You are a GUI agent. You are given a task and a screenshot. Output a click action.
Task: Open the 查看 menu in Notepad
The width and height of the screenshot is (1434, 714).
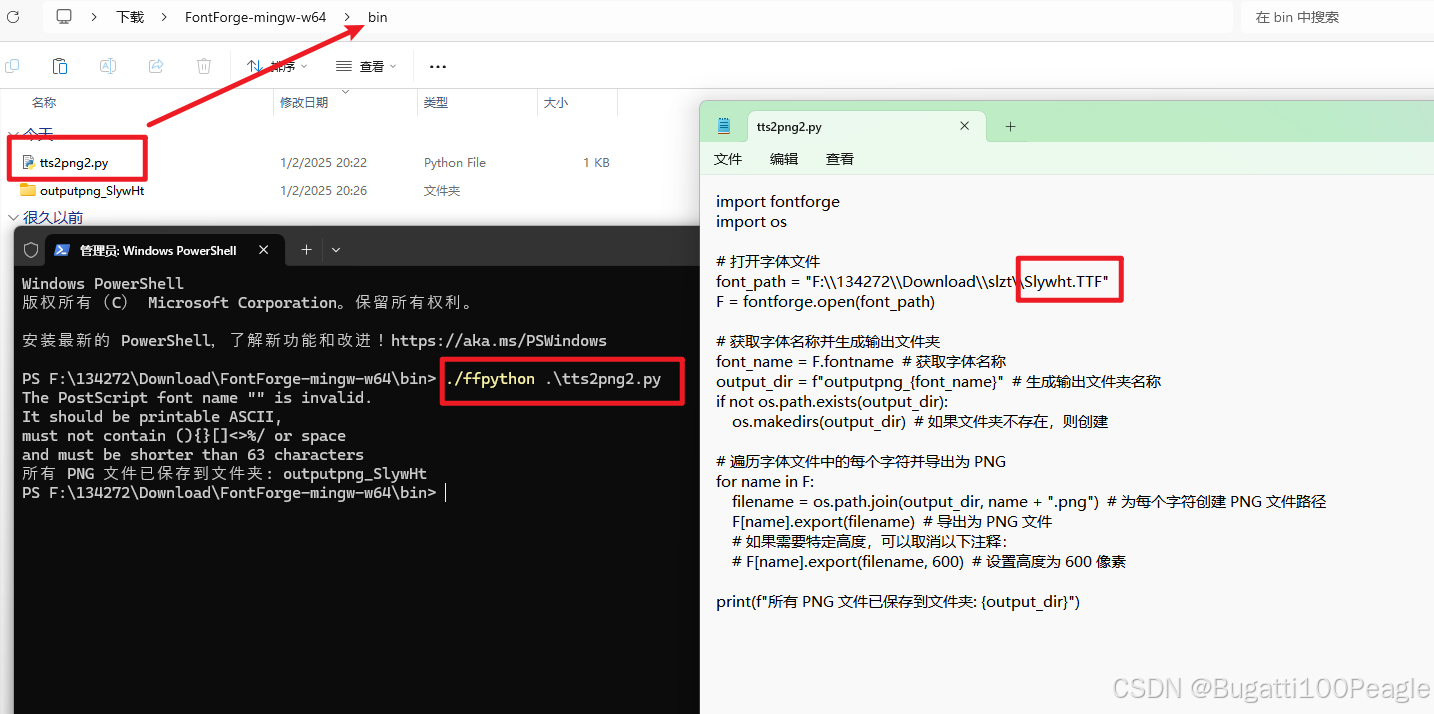(x=840, y=159)
